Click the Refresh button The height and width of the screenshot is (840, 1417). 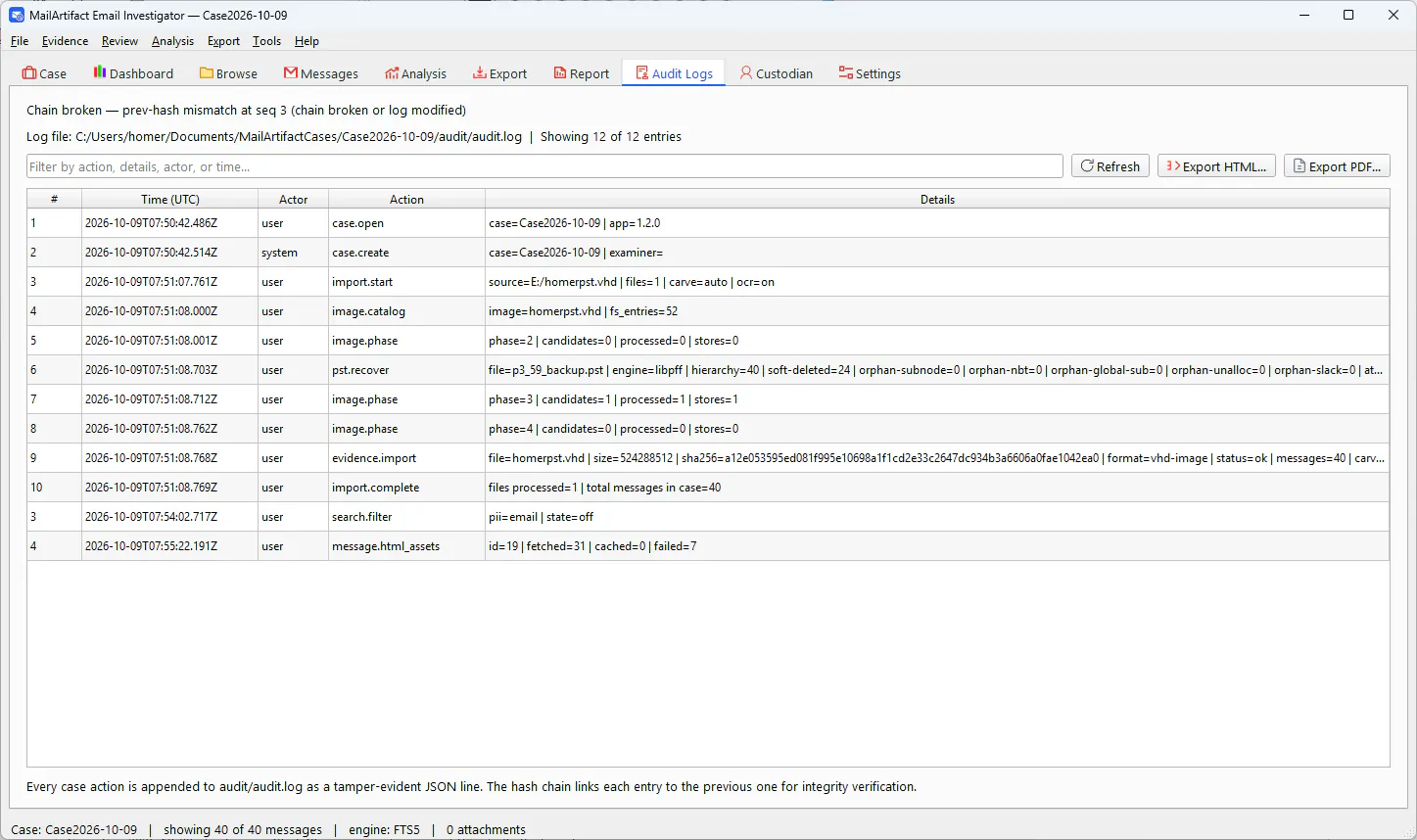[x=1110, y=166]
